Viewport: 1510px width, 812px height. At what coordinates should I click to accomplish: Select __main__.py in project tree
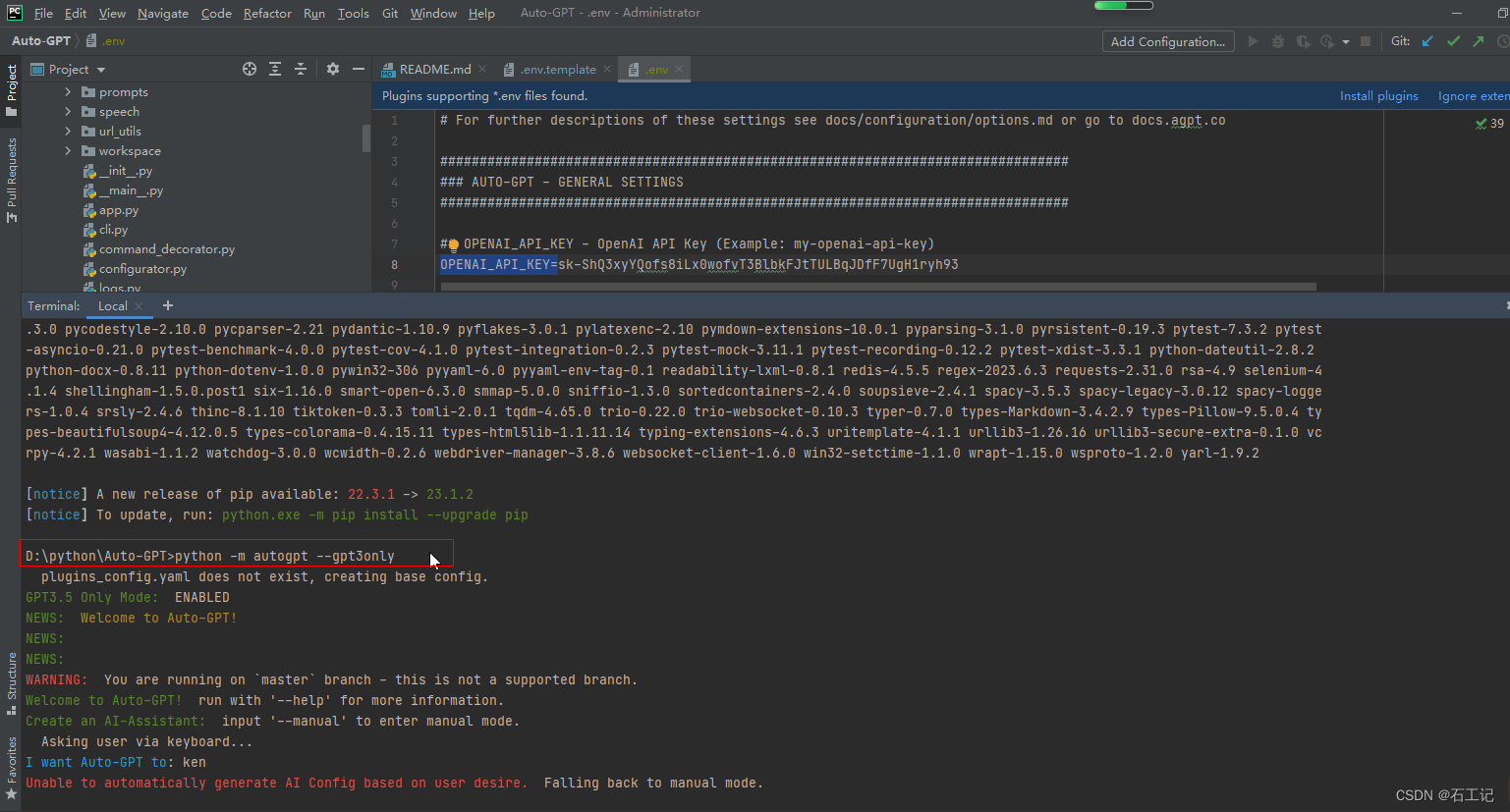pos(123,190)
